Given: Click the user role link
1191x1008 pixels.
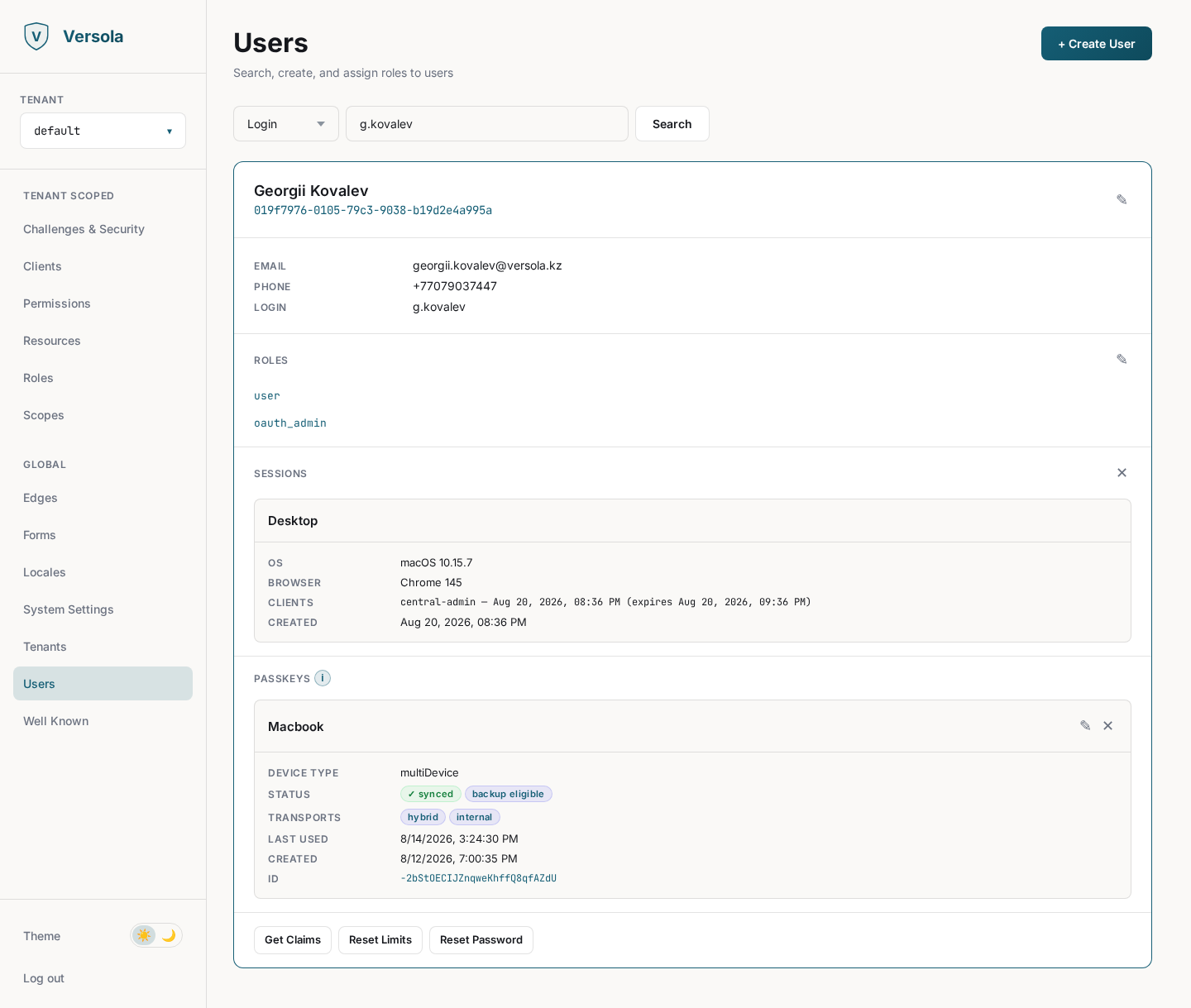Looking at the screenshot, I should pyautogui.click(x=267, y=396).
